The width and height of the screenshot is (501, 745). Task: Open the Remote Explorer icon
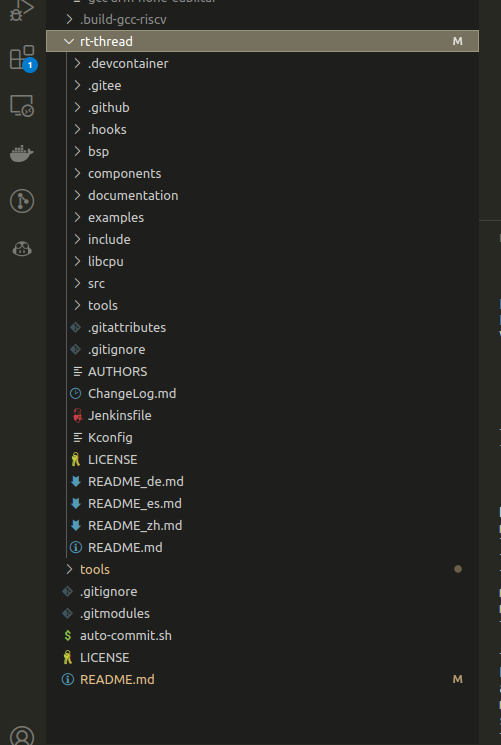[x=22, y=105]
